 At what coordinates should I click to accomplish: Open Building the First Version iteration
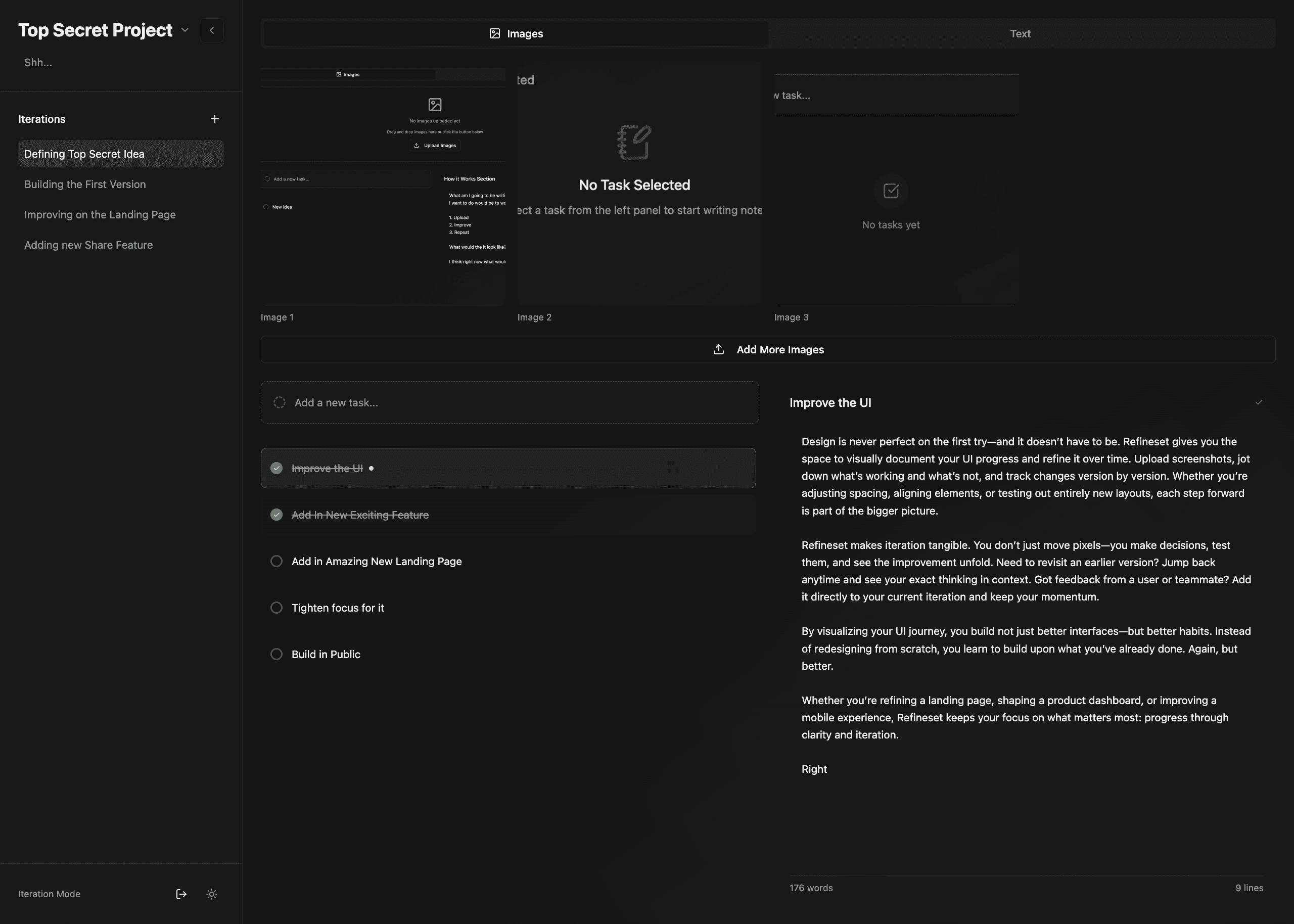85,184
